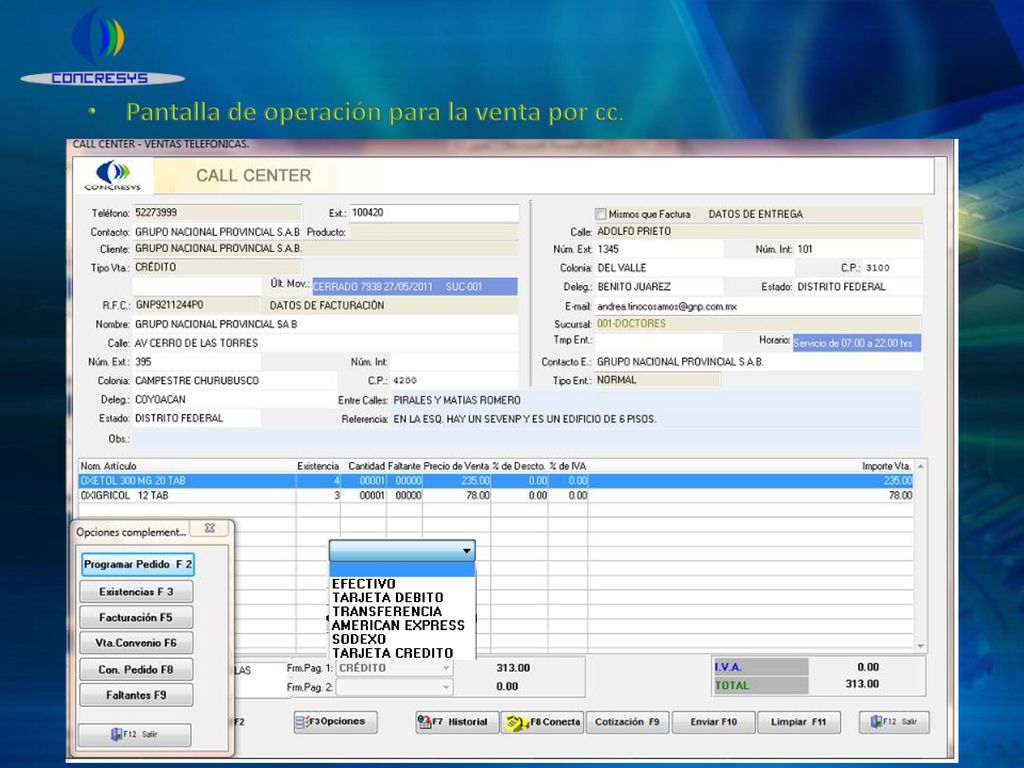1024x768 pixels.
Task: Click the Deleg. field BENITO JUAREZ
Action: 658,287
